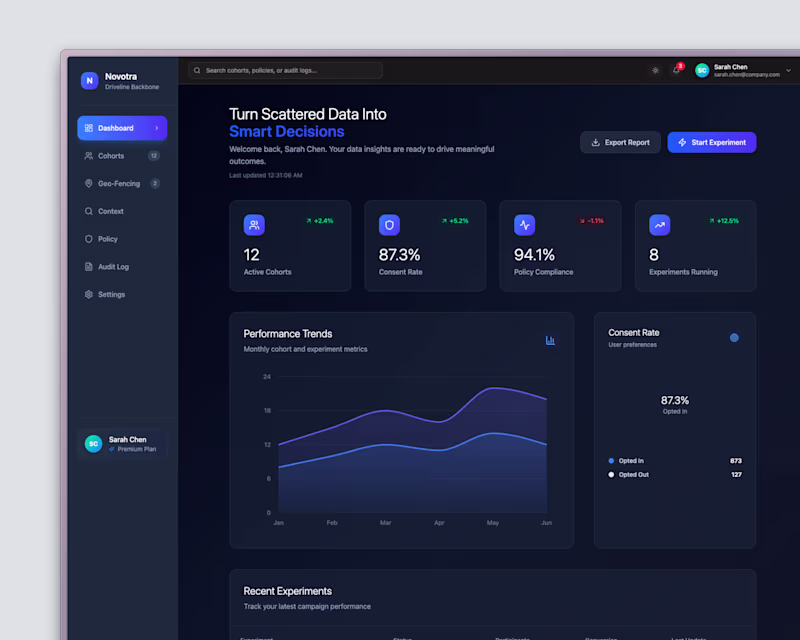Open the Context page
This screenshot has height=640, width=800.
pos(122,211)
